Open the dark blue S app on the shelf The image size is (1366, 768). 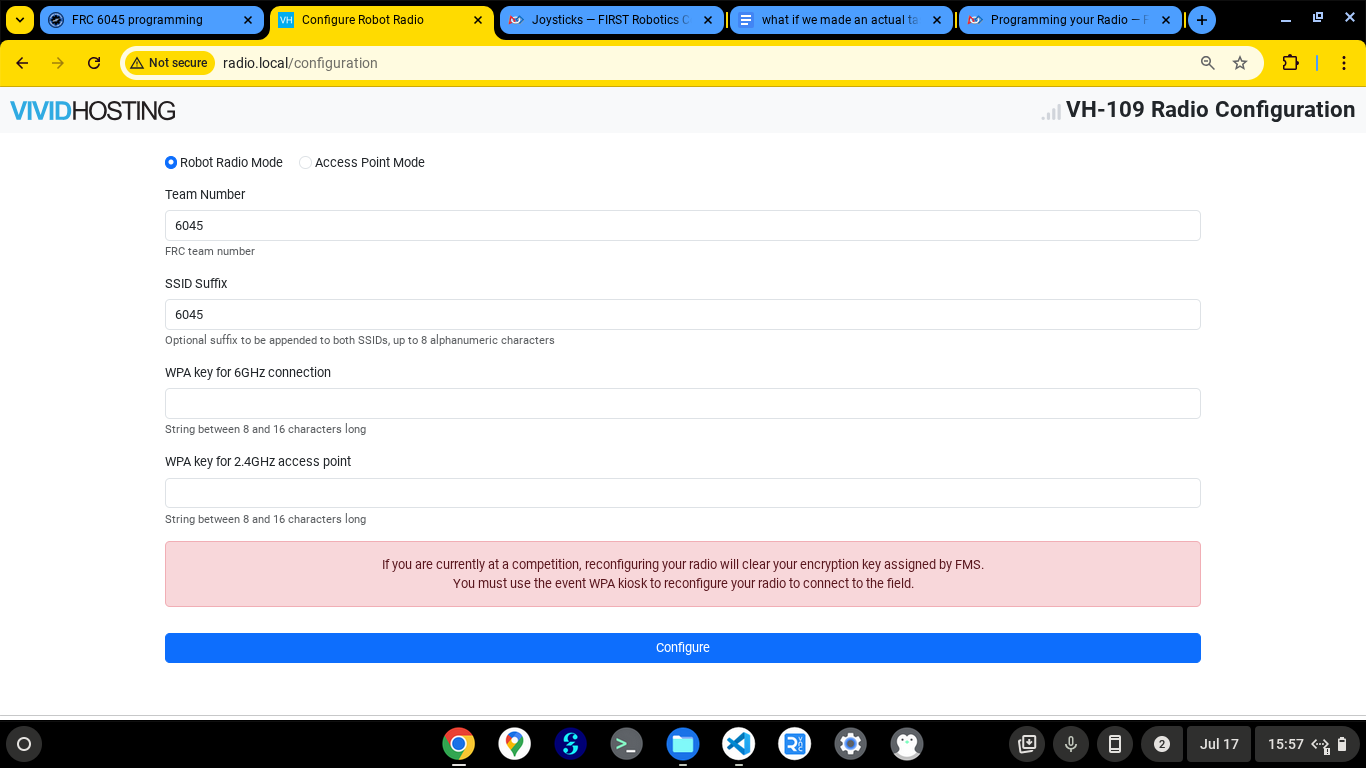pyautogui.click(x=571, y=744)
